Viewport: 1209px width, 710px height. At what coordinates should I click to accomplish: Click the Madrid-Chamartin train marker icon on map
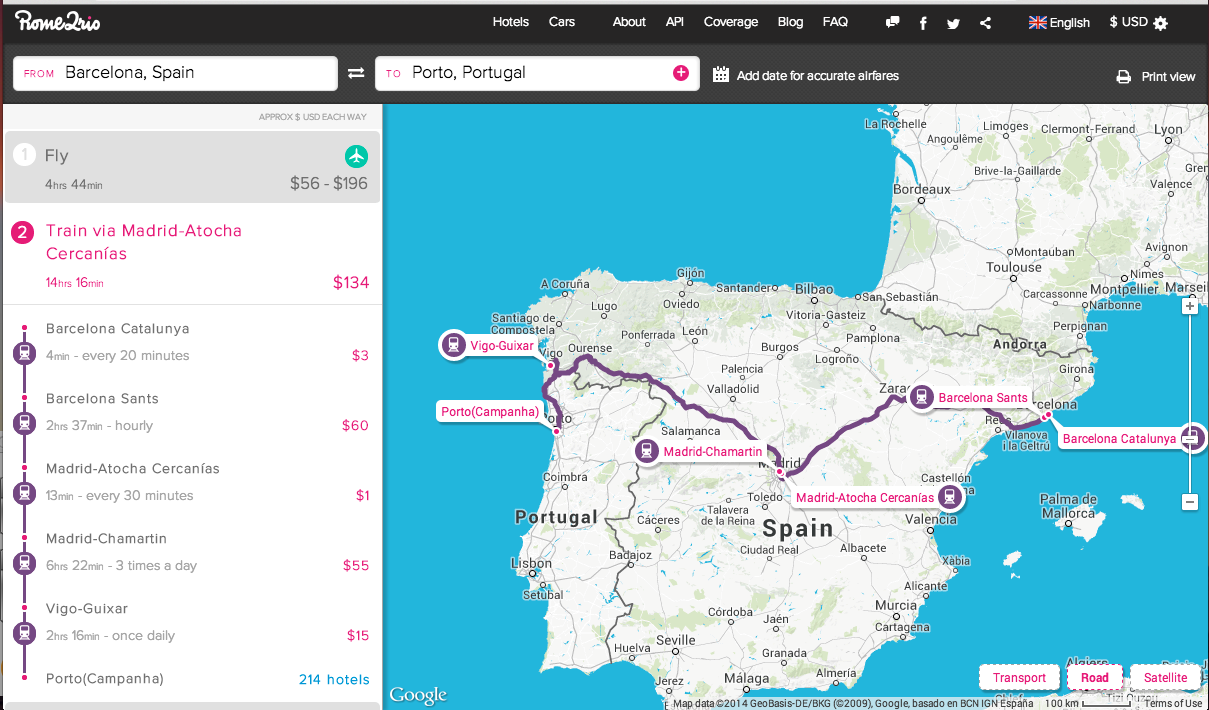[647, 452]
